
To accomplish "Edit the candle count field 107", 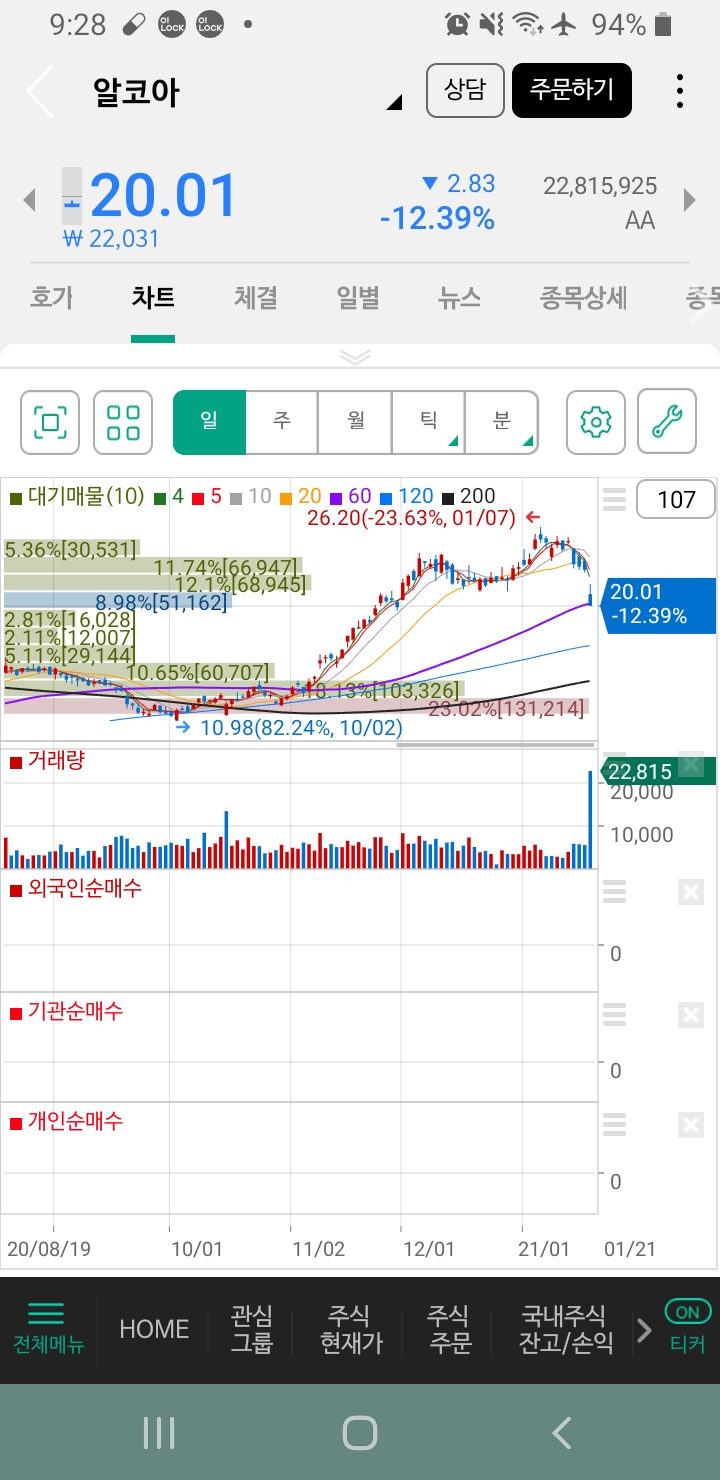I will coord(676,499).
